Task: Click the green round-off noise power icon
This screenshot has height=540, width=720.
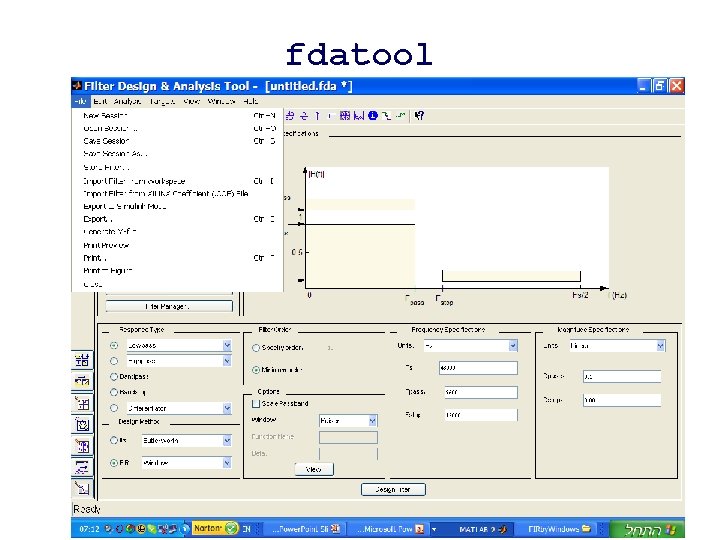Action: click(x=400, y=116)
